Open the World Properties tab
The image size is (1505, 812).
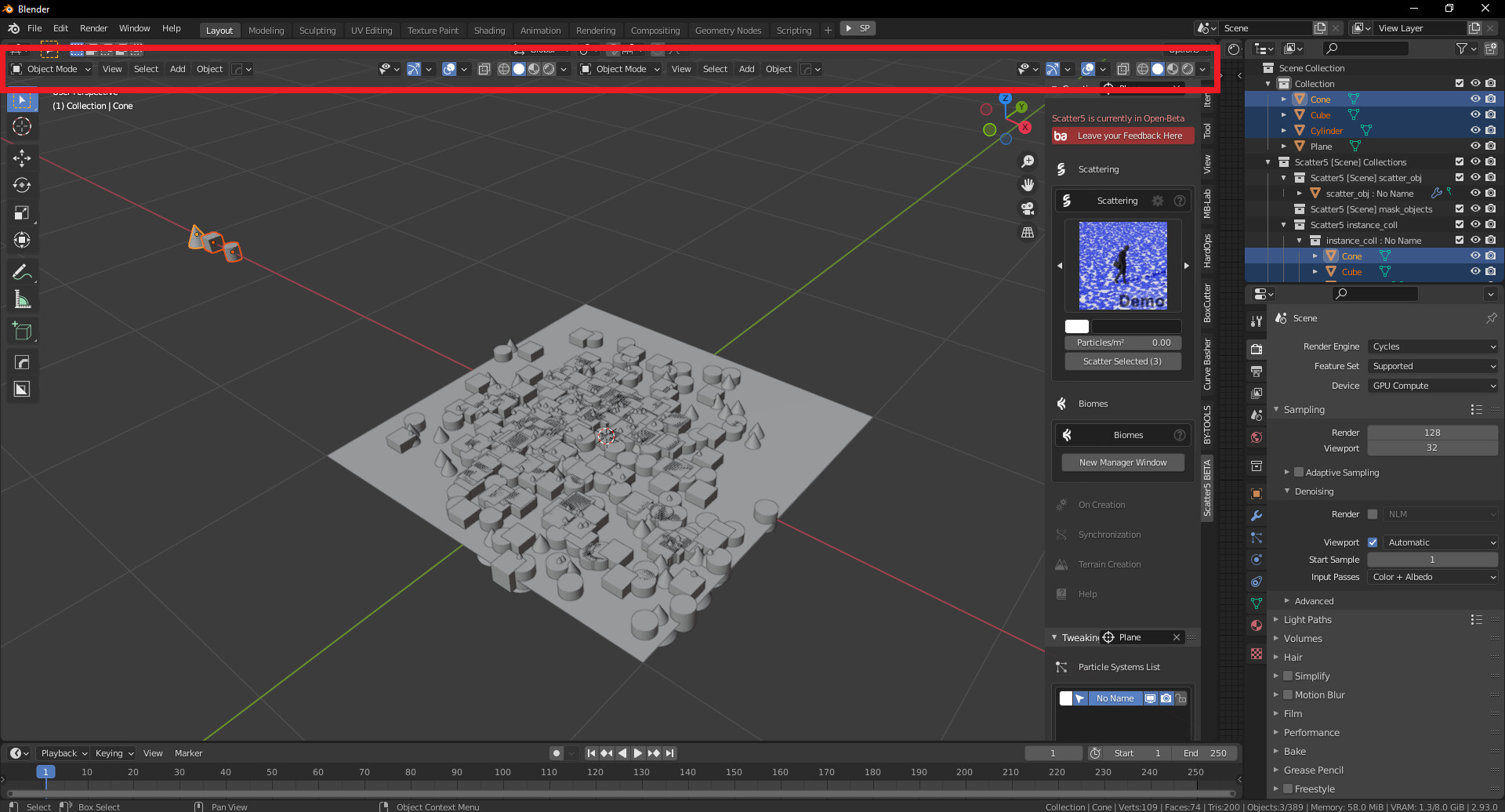pos(1257,437)
